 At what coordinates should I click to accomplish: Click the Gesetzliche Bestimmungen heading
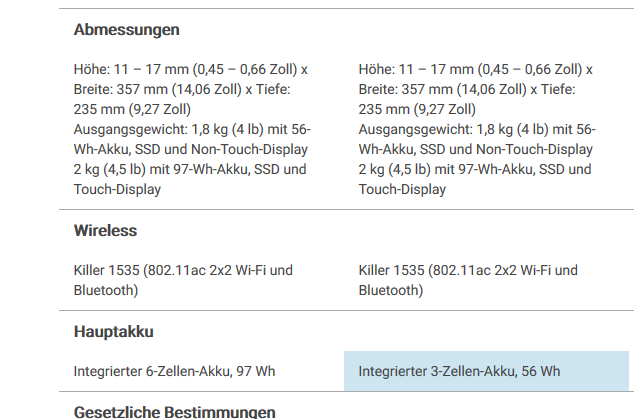click(175, 412)
